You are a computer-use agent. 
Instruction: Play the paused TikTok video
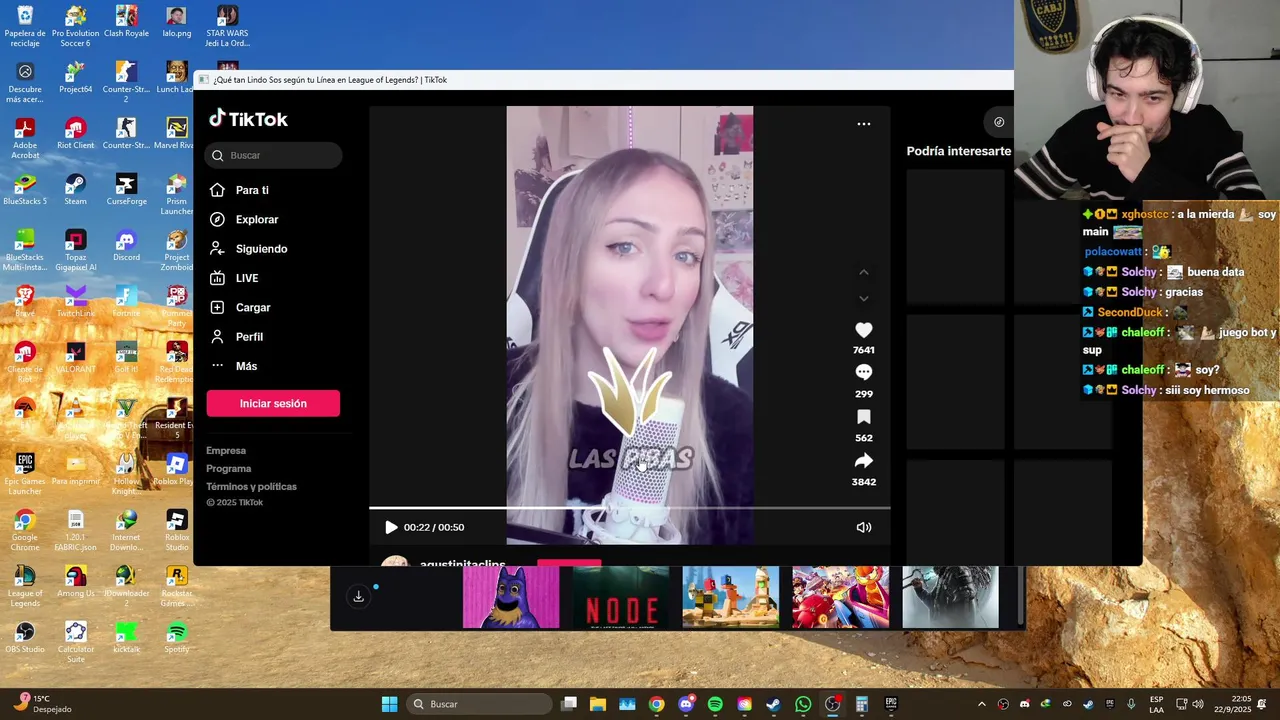click(391, 527)
